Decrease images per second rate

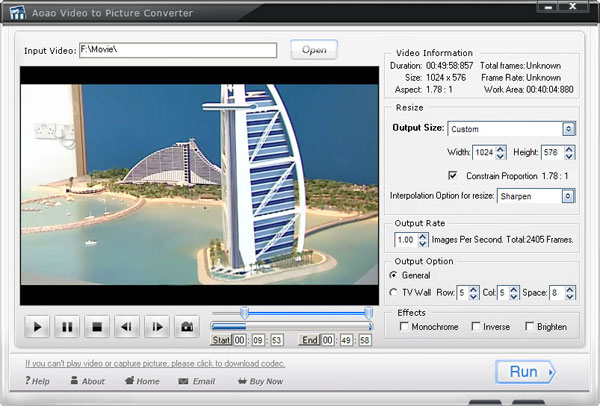[x=422, y=244]
